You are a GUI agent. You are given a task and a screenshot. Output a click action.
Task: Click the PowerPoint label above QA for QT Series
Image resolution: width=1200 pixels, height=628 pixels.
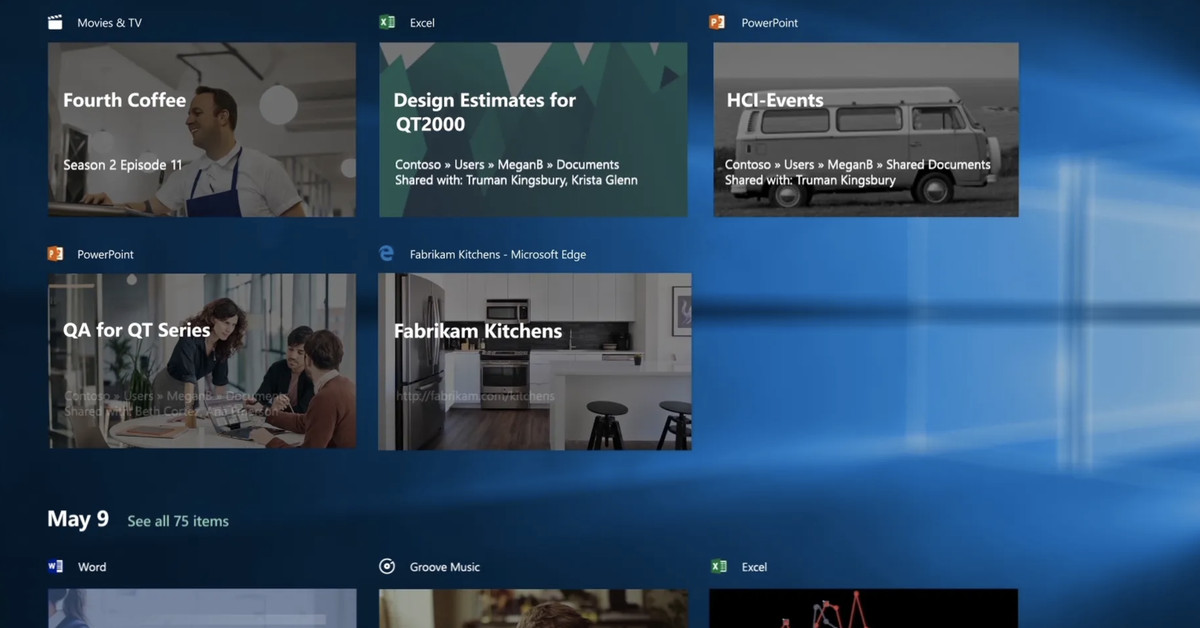[x=106, y=255]
